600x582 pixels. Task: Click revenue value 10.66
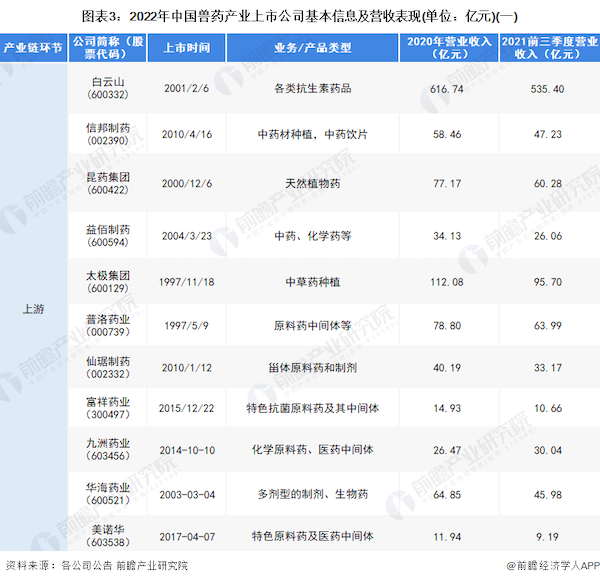pos(548,408)
